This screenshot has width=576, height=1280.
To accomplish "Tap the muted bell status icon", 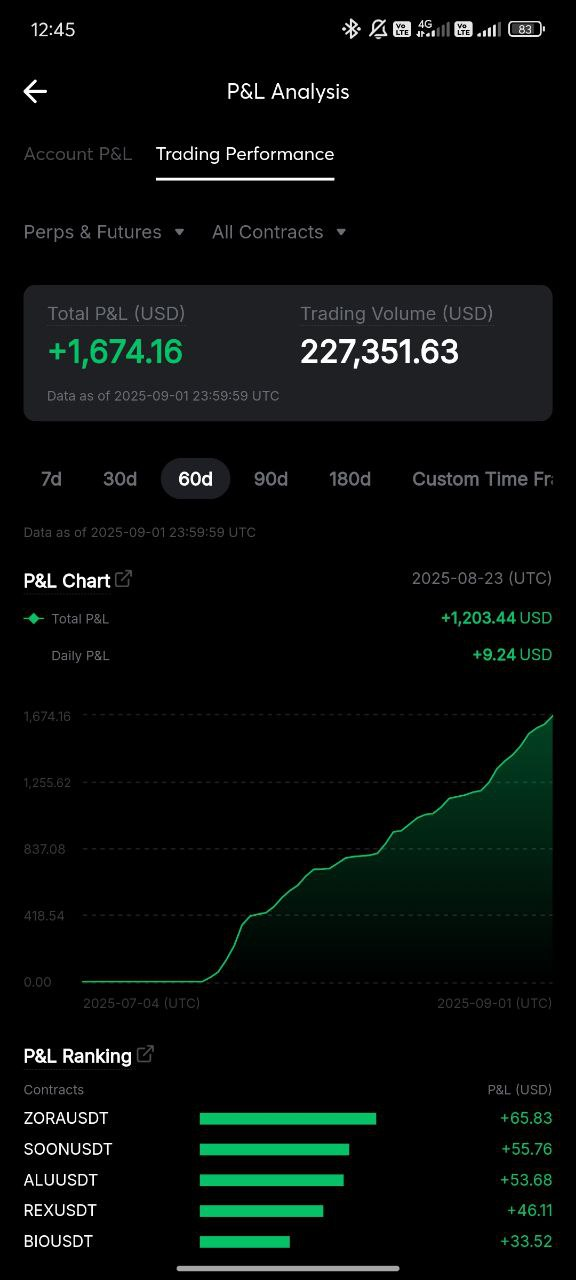I will pyautogui.click(x=378, y=29).
